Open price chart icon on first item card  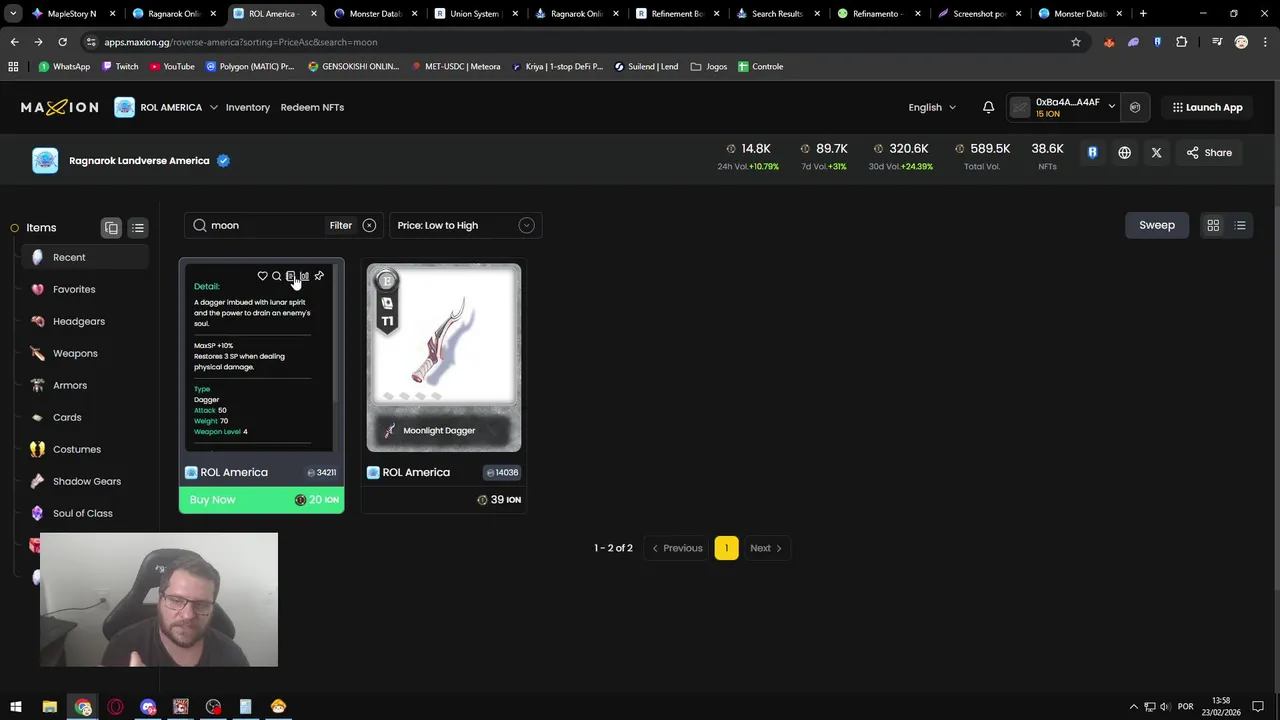pos(305,276)
